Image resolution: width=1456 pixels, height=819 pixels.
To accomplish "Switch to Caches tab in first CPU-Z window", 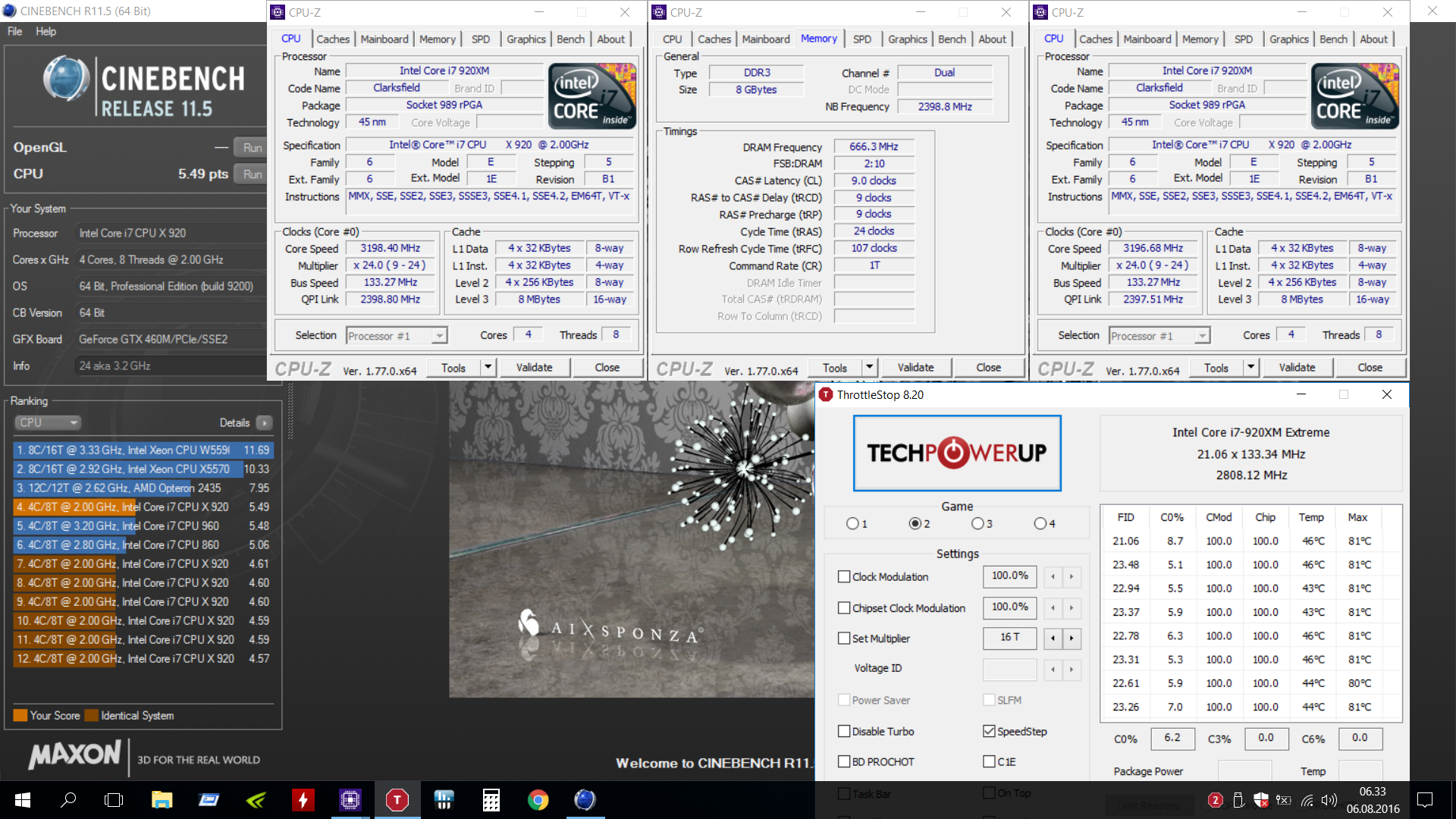I will click(333, 39).
